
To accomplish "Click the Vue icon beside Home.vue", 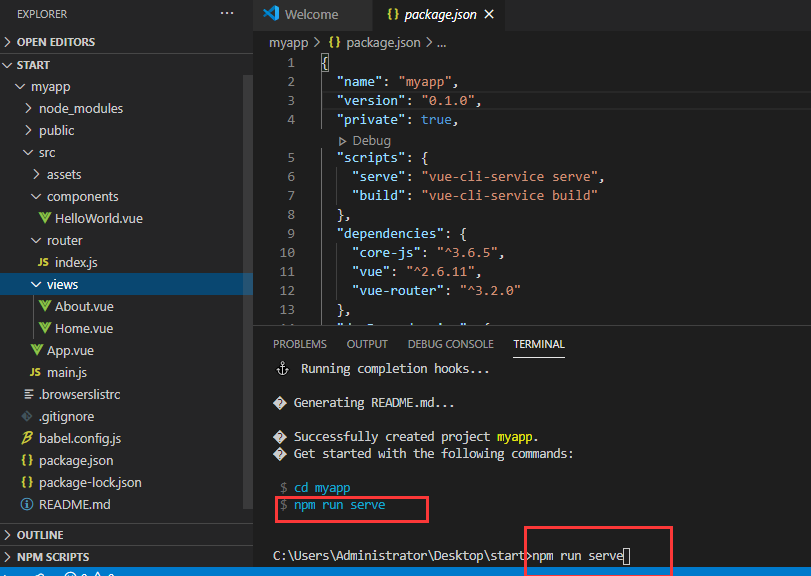I will [x=45, y=328].
